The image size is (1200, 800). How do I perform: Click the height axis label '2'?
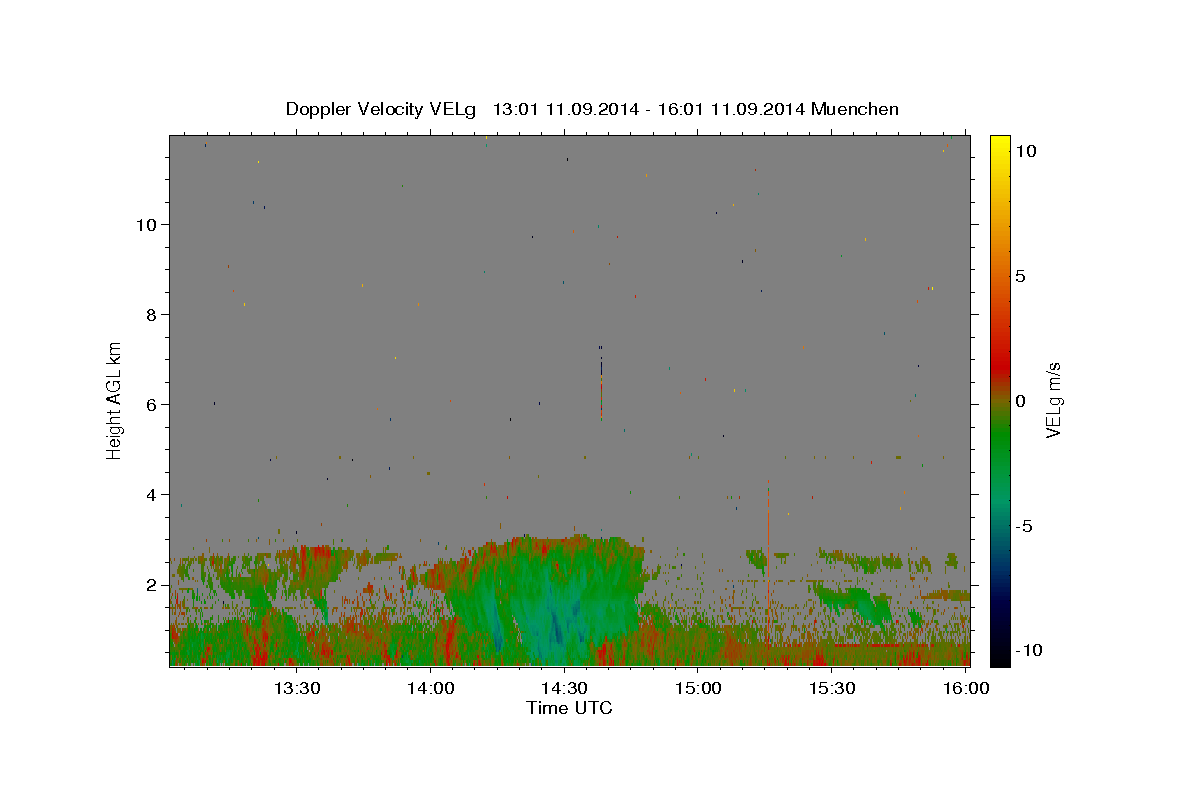153,585
